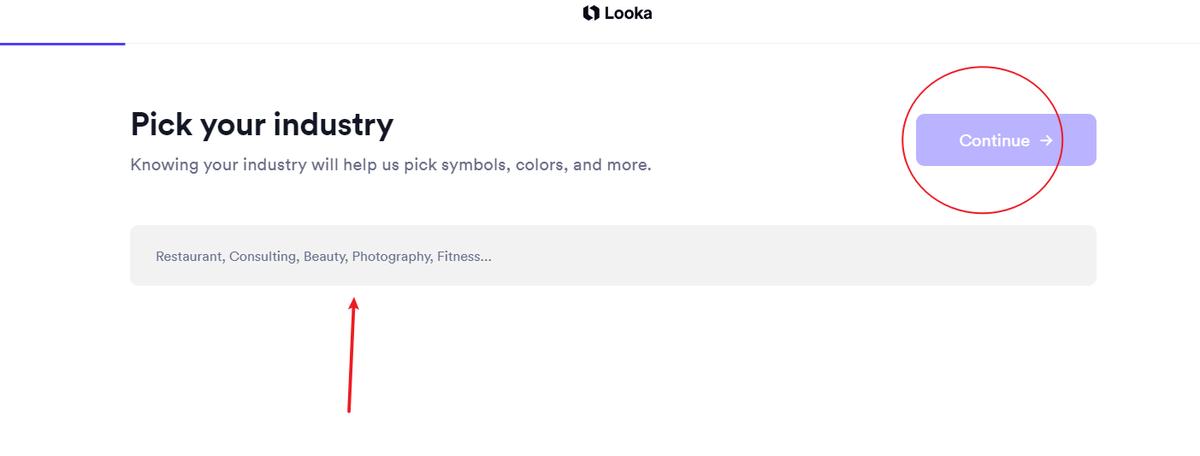Click the "Continue" label text
1200x456 pixels.
(994, 141)
